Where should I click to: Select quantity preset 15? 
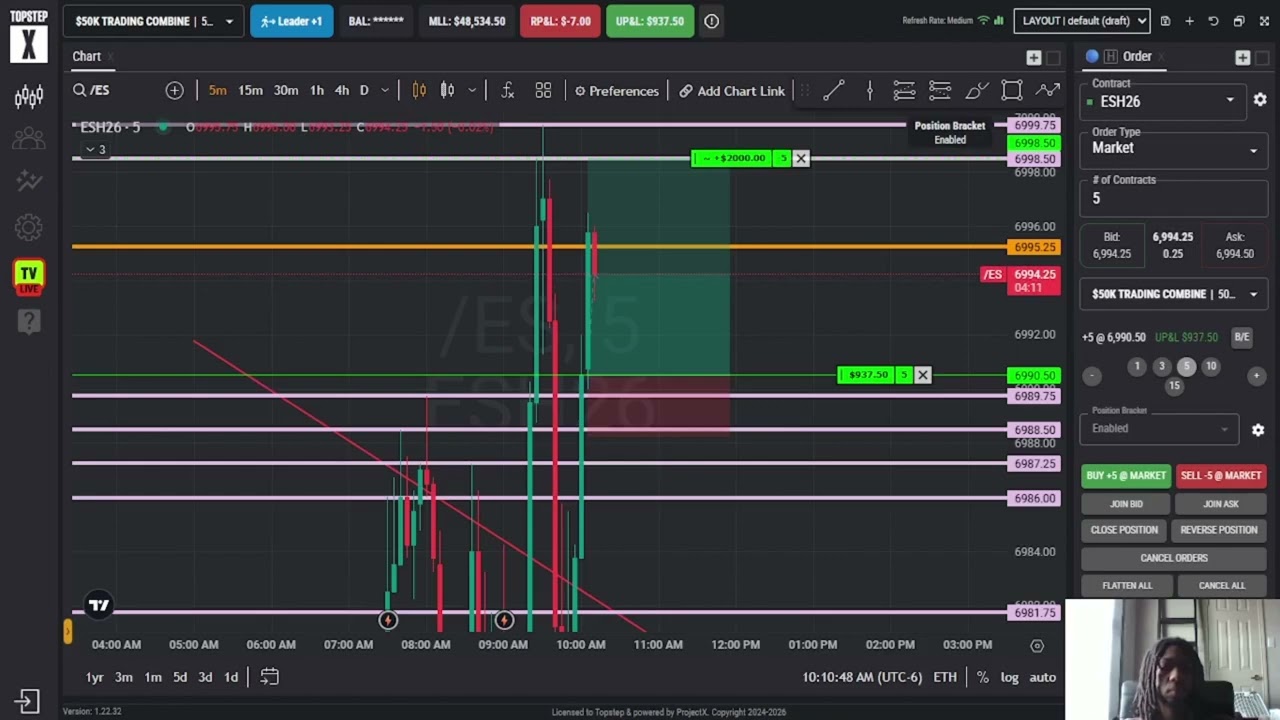(x=1174, y=385)
